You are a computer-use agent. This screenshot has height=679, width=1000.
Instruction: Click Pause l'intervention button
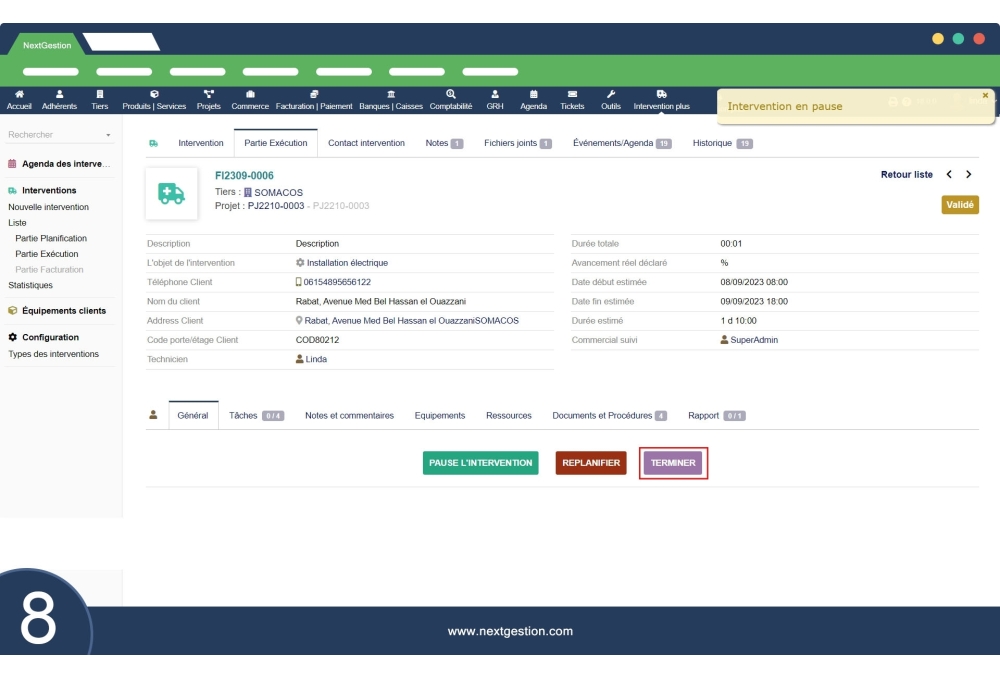(480, 463)
